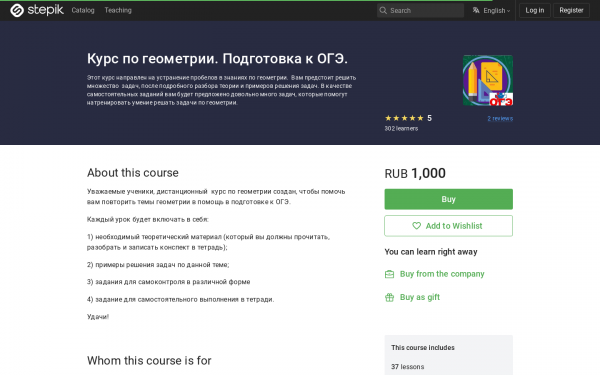Click the 37 lessons text
Image resolution: width=600 pixels, height=375 pixels.
pyautogui.click(x=408, y=367)
